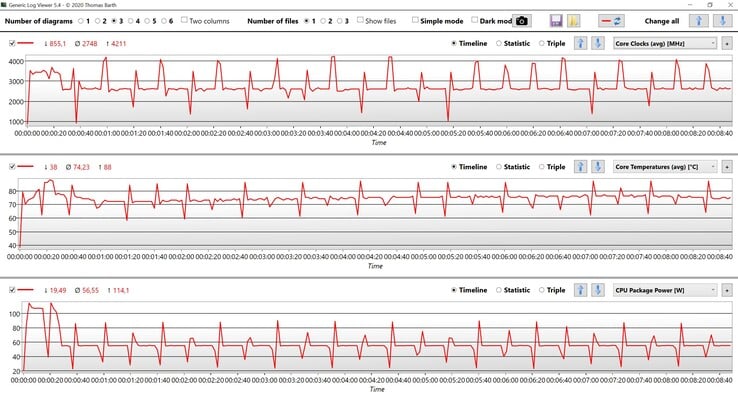Click the Change all down arrow
This screenshot has height=400, width=738.
[x=722, y=21]
